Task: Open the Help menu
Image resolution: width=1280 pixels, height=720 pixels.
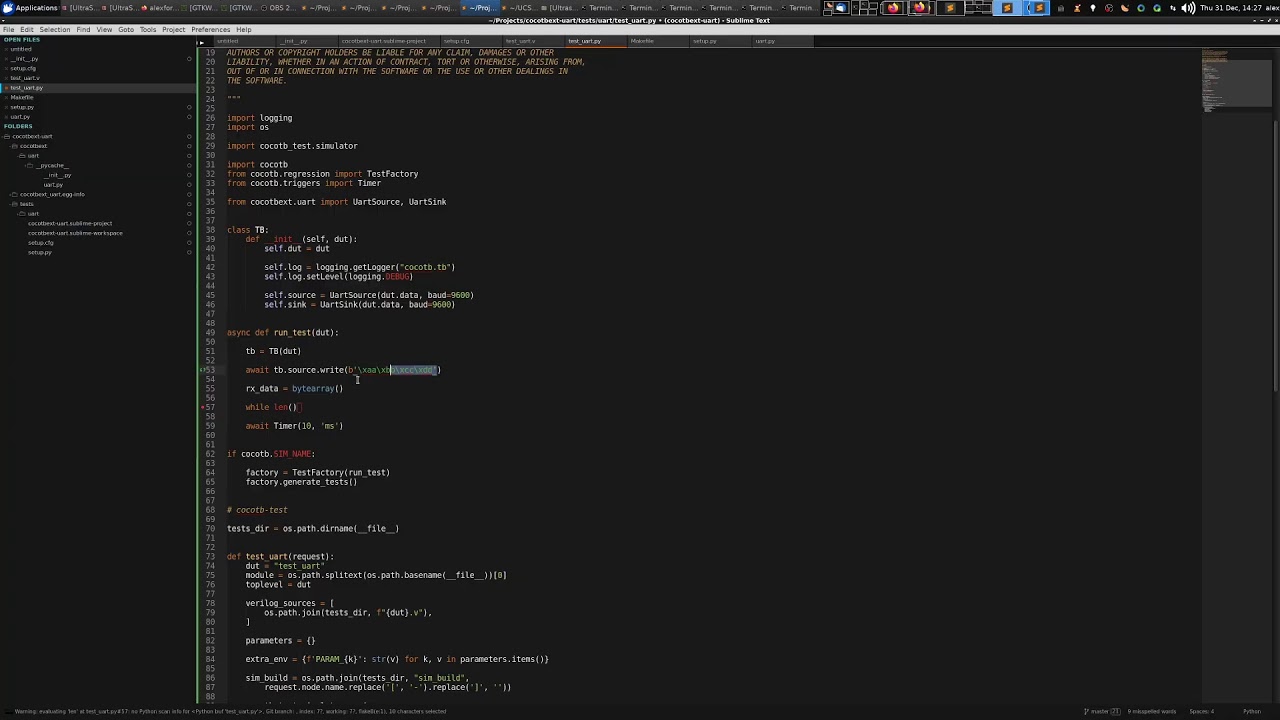Action: (x=243, y=29)
